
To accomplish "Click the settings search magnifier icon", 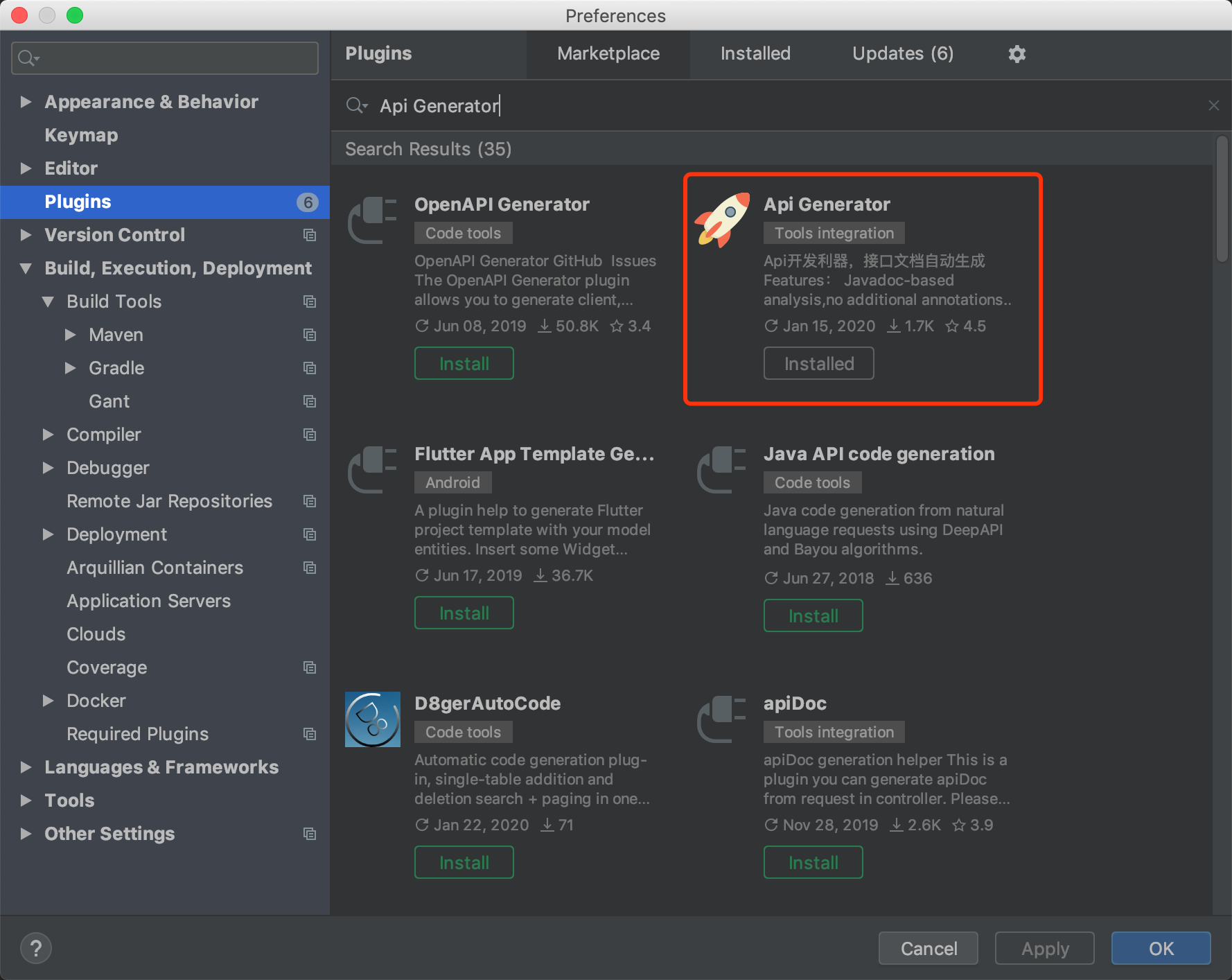I will pyautogui.click(x=28, y=58).
